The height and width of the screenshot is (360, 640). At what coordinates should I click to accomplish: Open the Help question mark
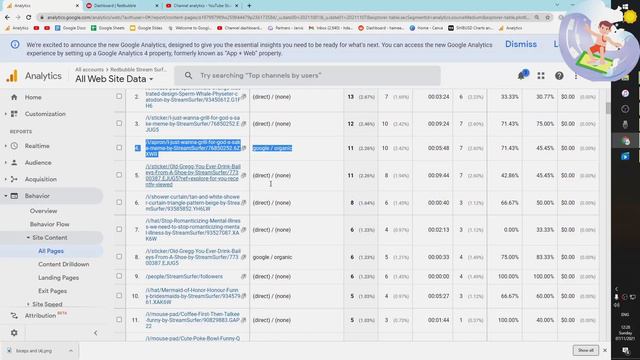pos(559,76)
